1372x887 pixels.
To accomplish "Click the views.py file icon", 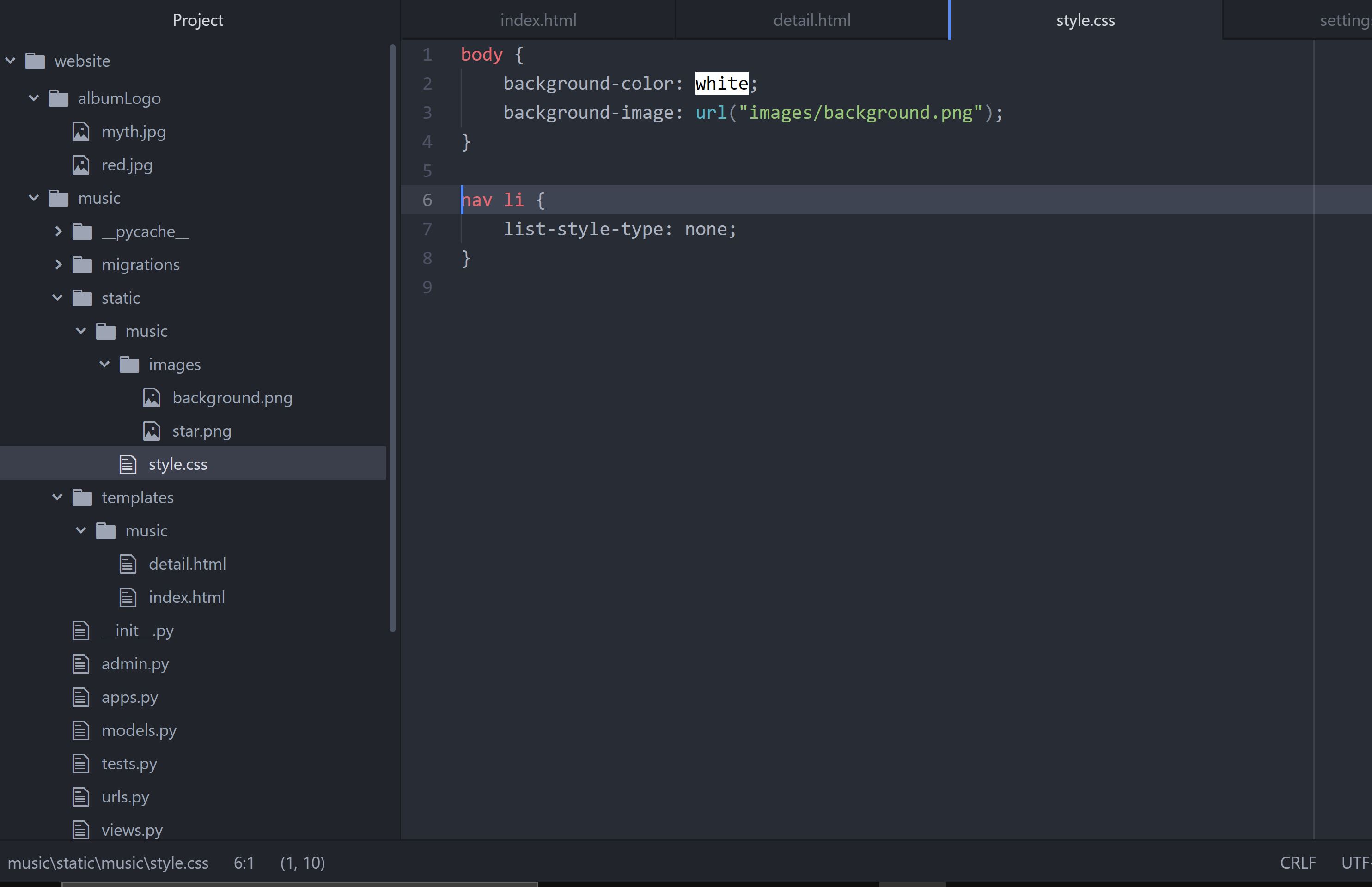I will (x=81, y=830).
